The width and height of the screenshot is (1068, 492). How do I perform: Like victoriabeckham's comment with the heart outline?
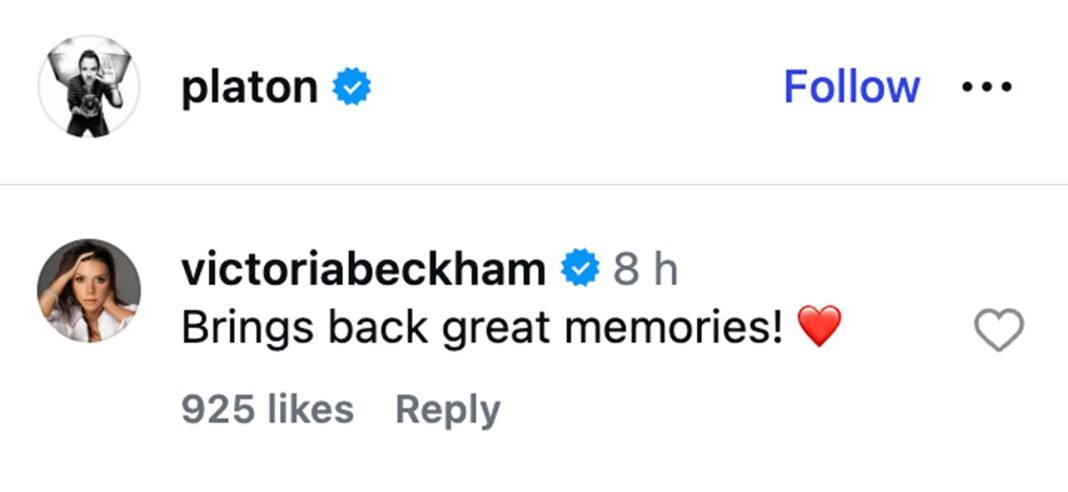(x=998, y=330)
